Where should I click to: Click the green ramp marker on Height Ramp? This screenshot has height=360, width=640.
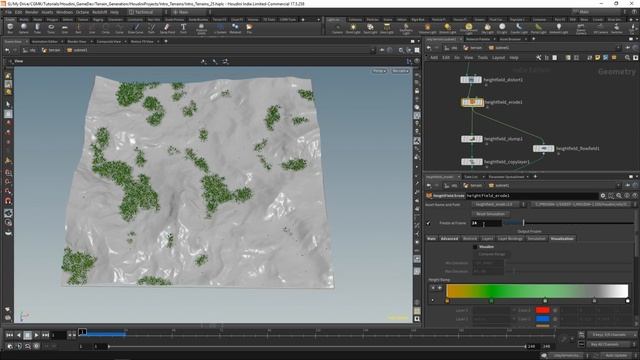[x=491, y=301]
